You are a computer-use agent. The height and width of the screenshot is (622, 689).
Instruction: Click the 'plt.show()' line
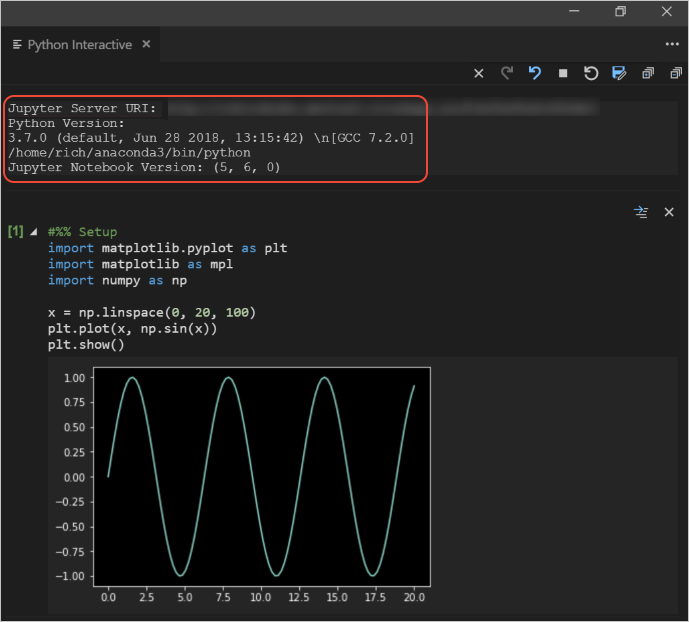pos(86,345)
